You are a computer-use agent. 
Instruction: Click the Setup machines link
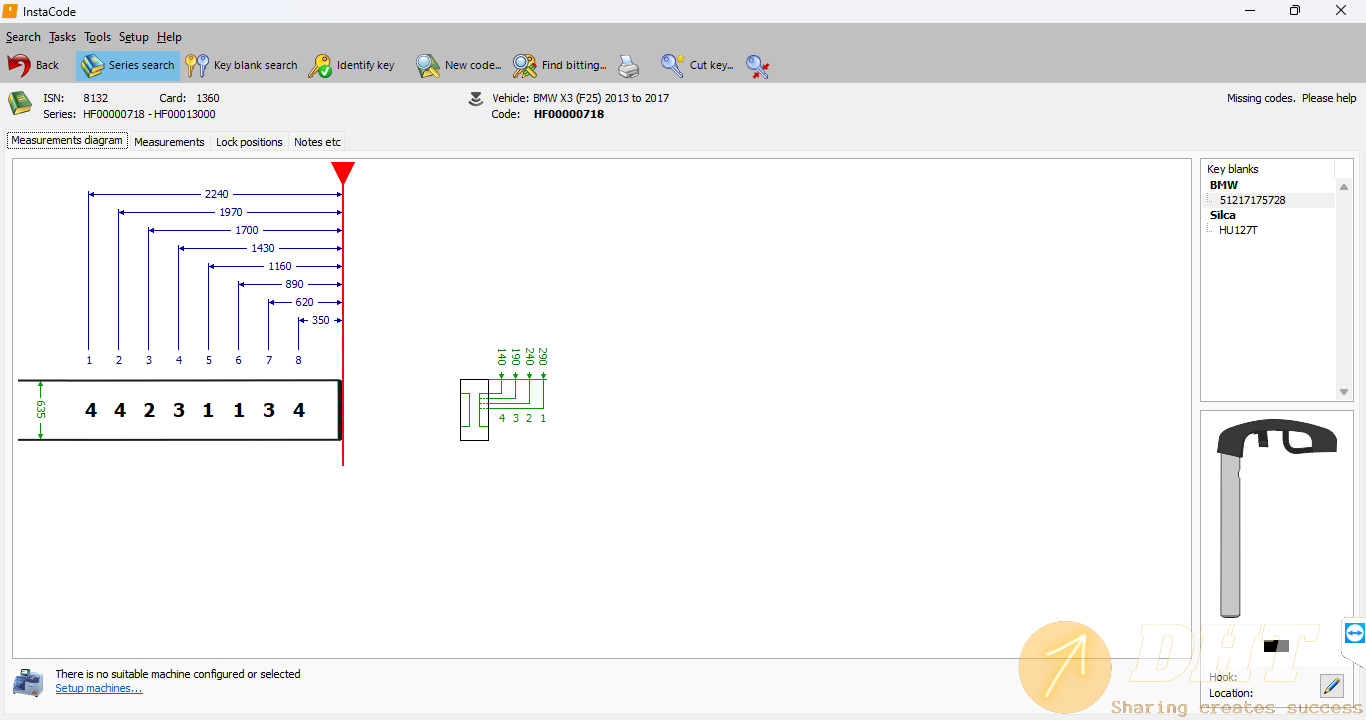point(99,688)
